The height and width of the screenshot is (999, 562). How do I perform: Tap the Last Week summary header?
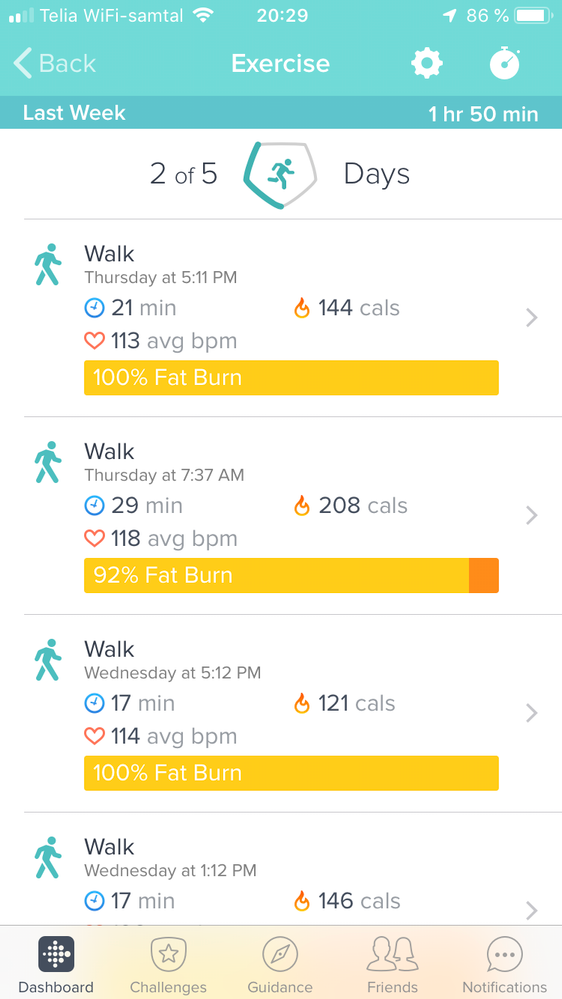(x=281, y=113)
